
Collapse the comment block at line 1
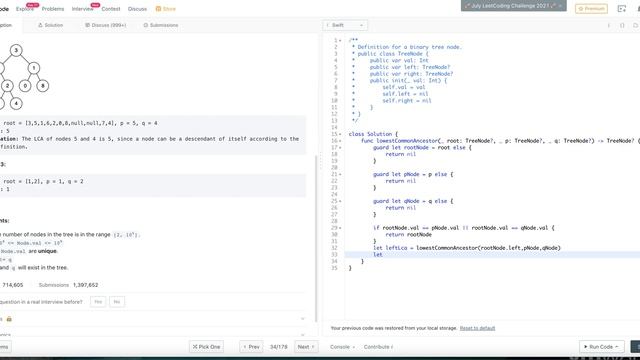coord(340,40)
